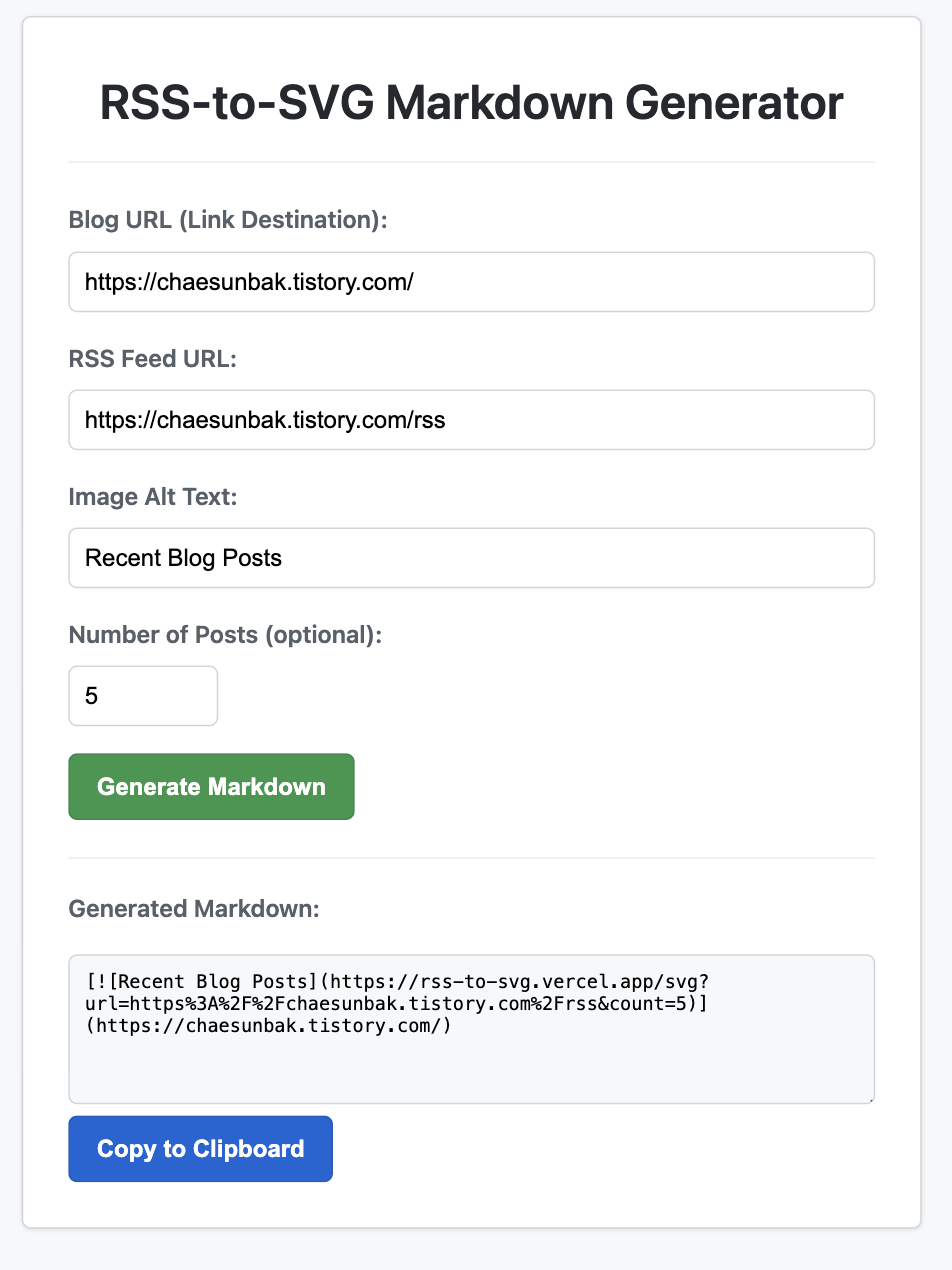Click the divider line beneath the page title
Screen dimensions: 952x1270
point(471,162)
